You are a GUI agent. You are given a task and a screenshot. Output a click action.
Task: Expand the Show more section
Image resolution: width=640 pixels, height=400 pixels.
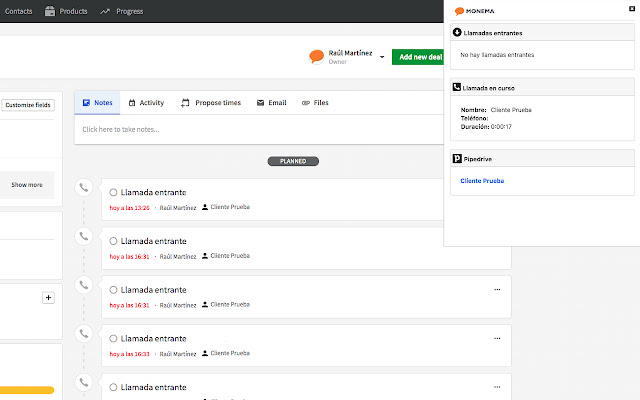(27, 185)
